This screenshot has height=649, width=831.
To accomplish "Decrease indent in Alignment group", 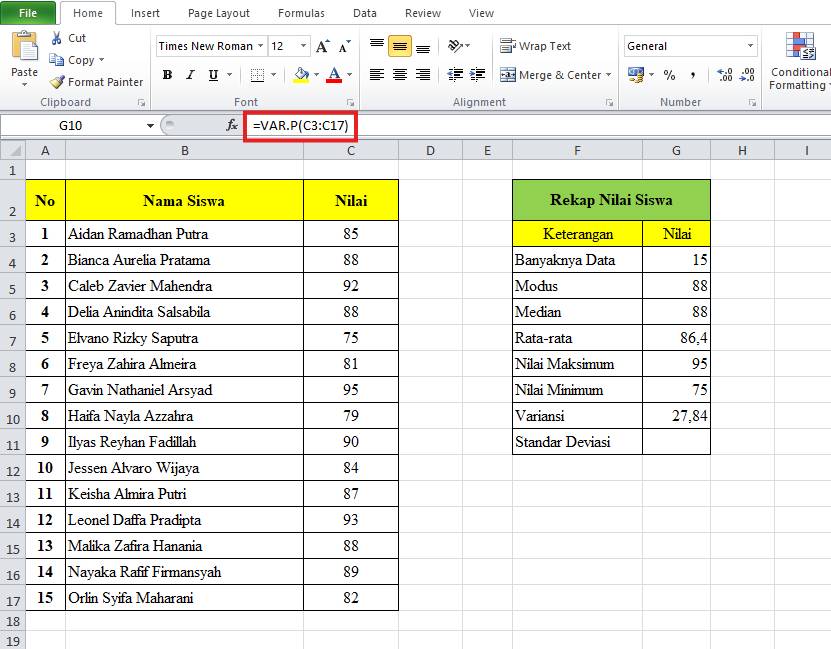I will click(x=455, y=75).
